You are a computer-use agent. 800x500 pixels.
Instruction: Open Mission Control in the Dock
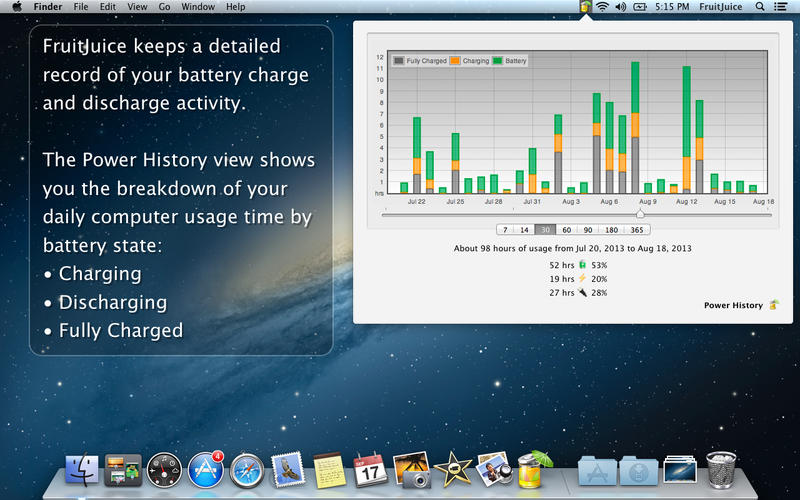click(123, 469)
